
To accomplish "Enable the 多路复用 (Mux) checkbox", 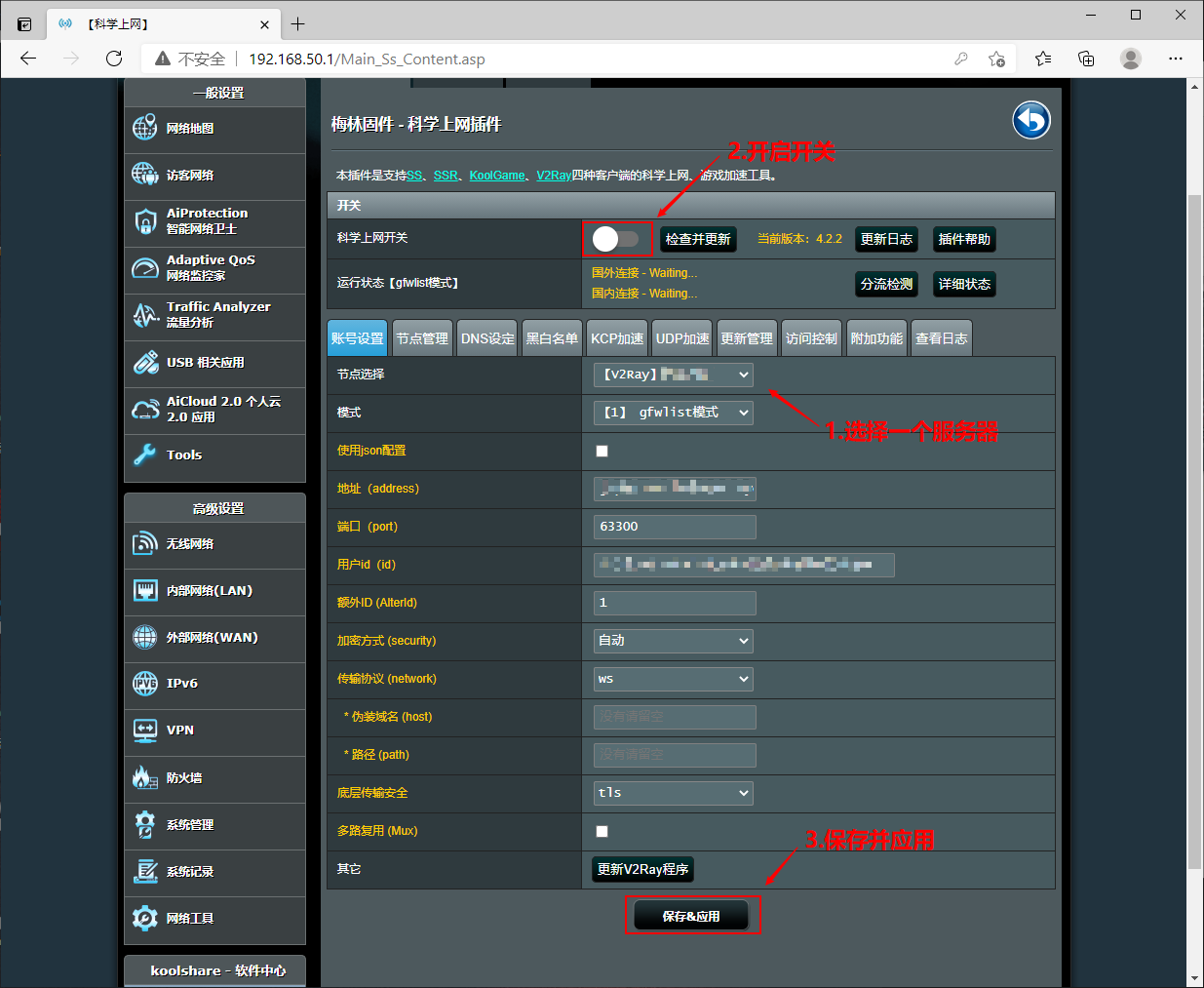I will coord(602,831).
